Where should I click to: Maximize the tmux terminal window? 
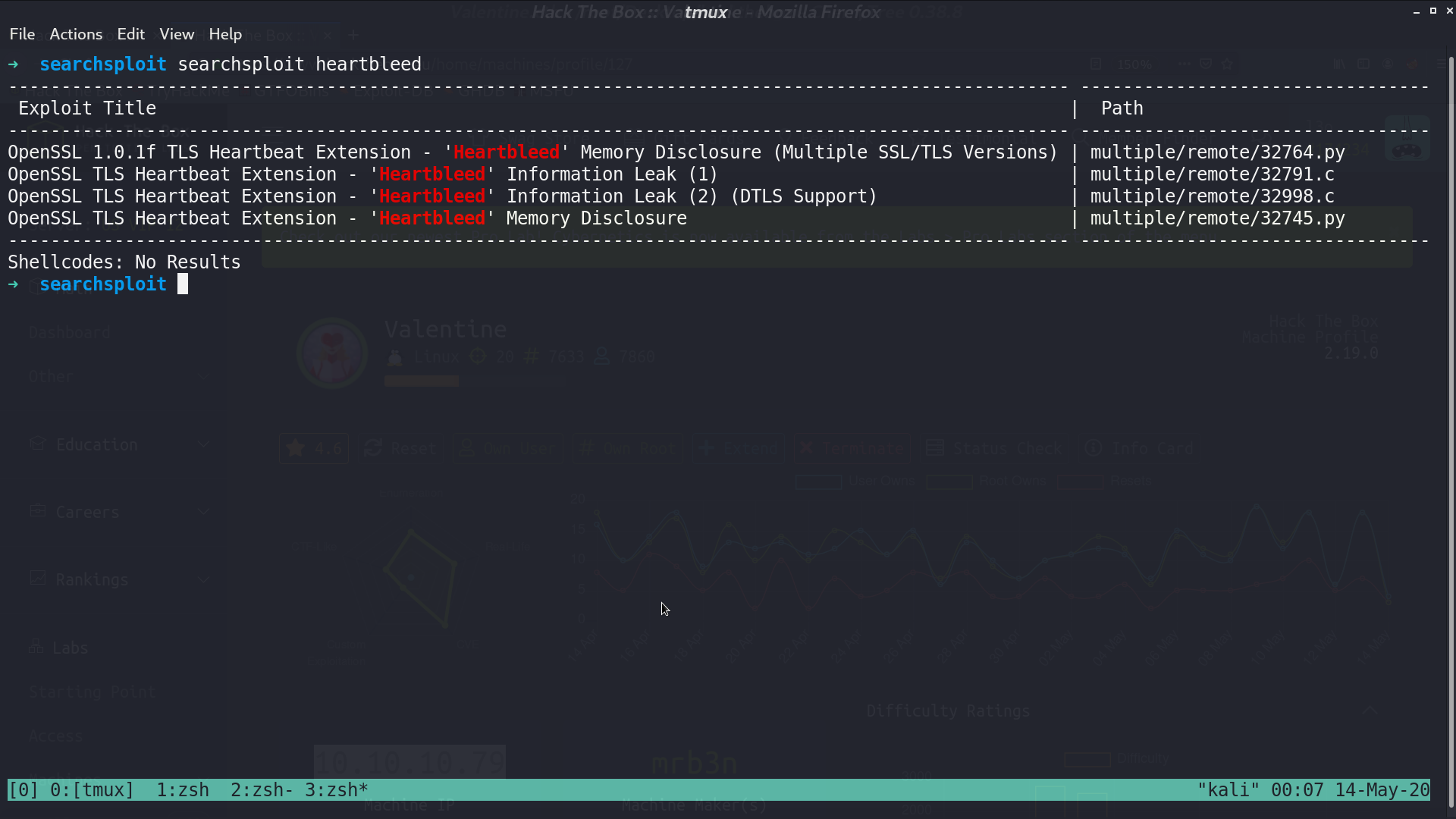coord(1433,11)
